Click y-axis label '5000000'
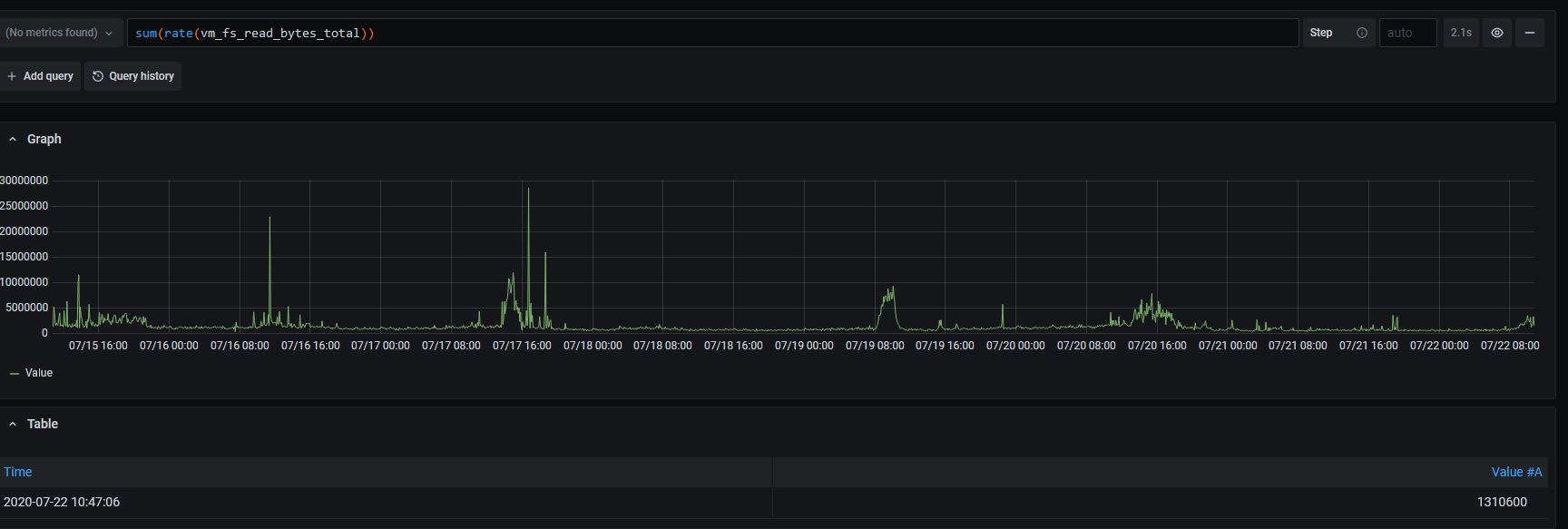The height and width of the screenshot is (529, 1568). [26, 308]
